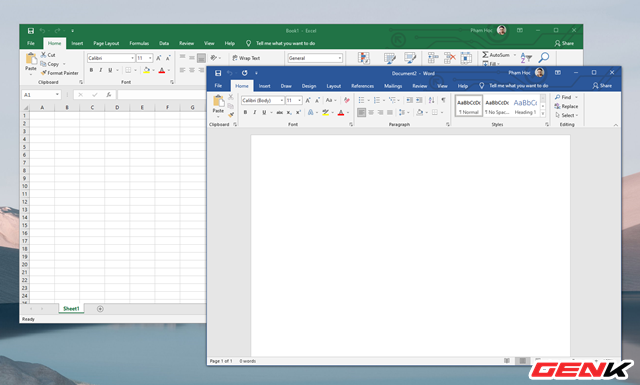
Task: Apply strikethrough in Word's Font group
Action: click(x=280, y=112)
